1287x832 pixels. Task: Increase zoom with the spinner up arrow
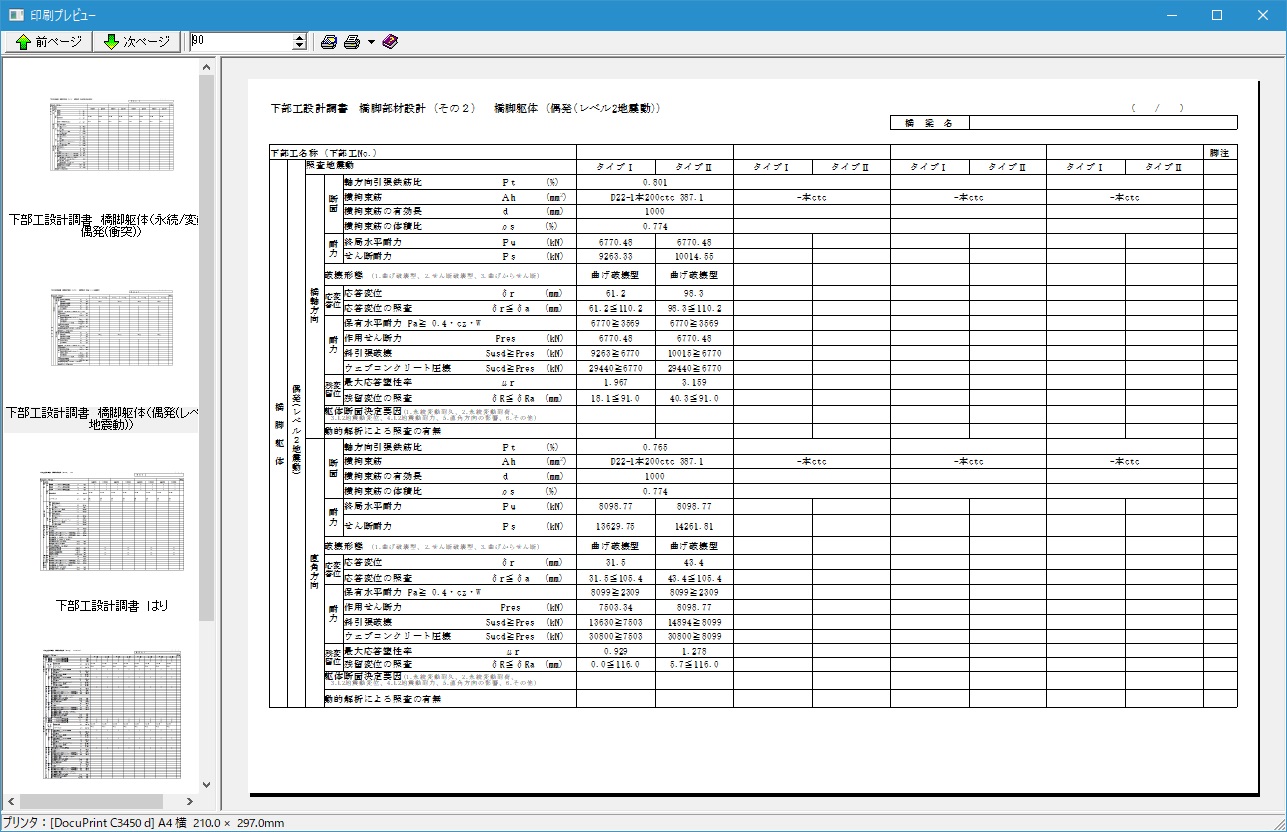click(x=300, y=37)
